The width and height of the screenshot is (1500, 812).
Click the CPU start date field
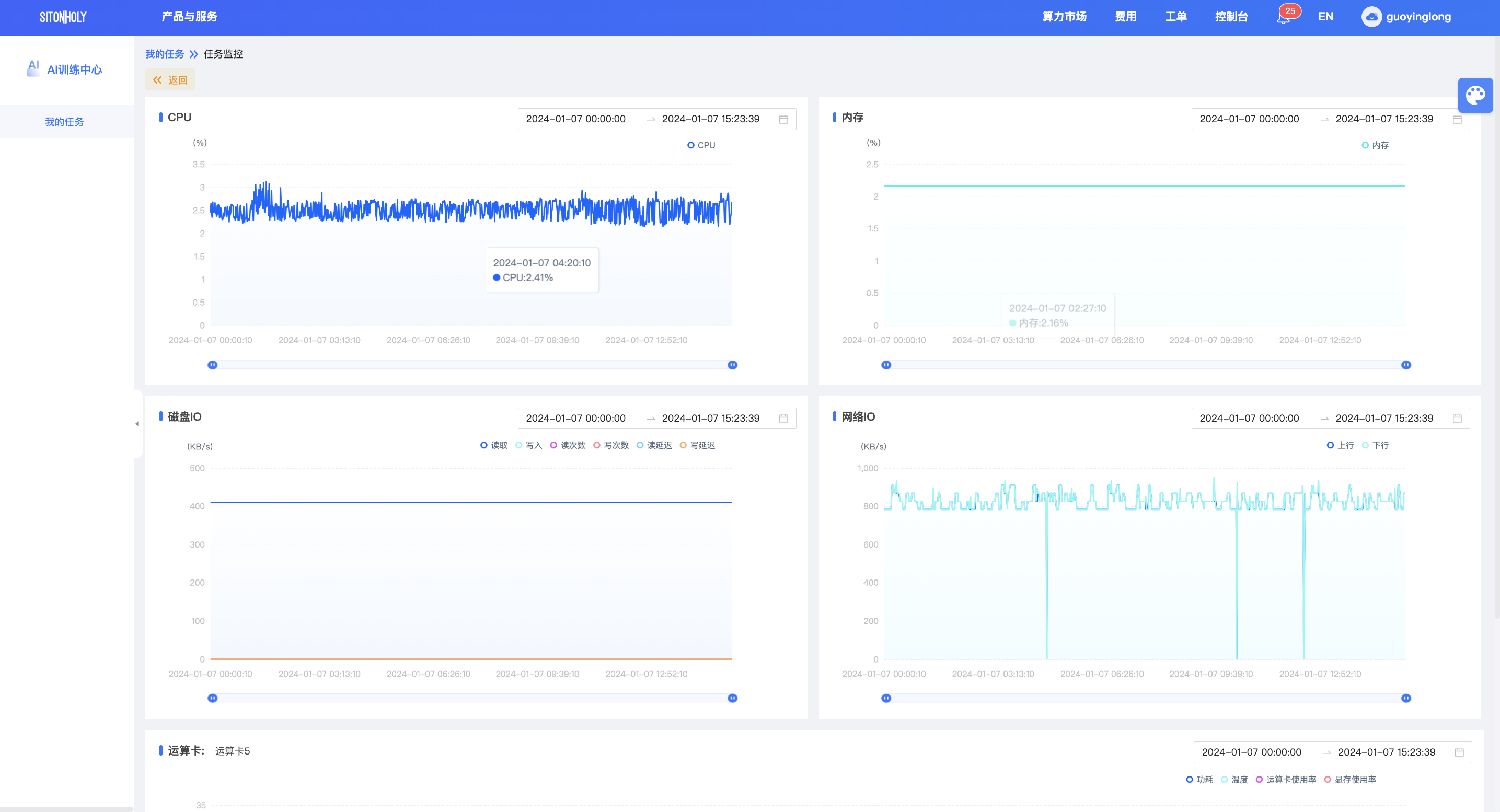click(576, 119)
